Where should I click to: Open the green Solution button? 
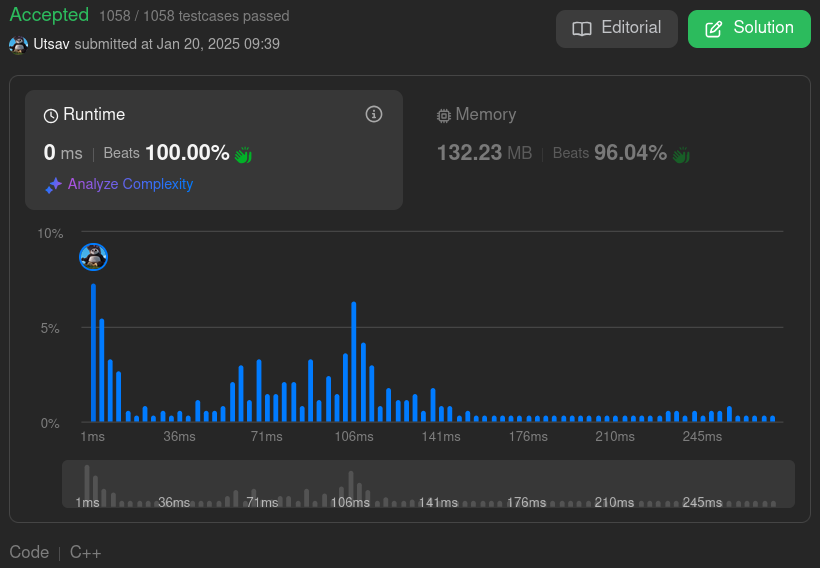[x=749, y=29]
